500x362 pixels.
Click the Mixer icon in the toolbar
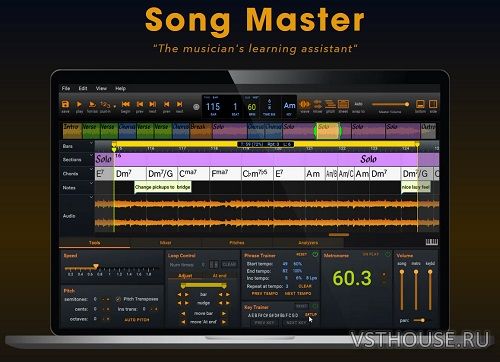click(x=318, y=104)
